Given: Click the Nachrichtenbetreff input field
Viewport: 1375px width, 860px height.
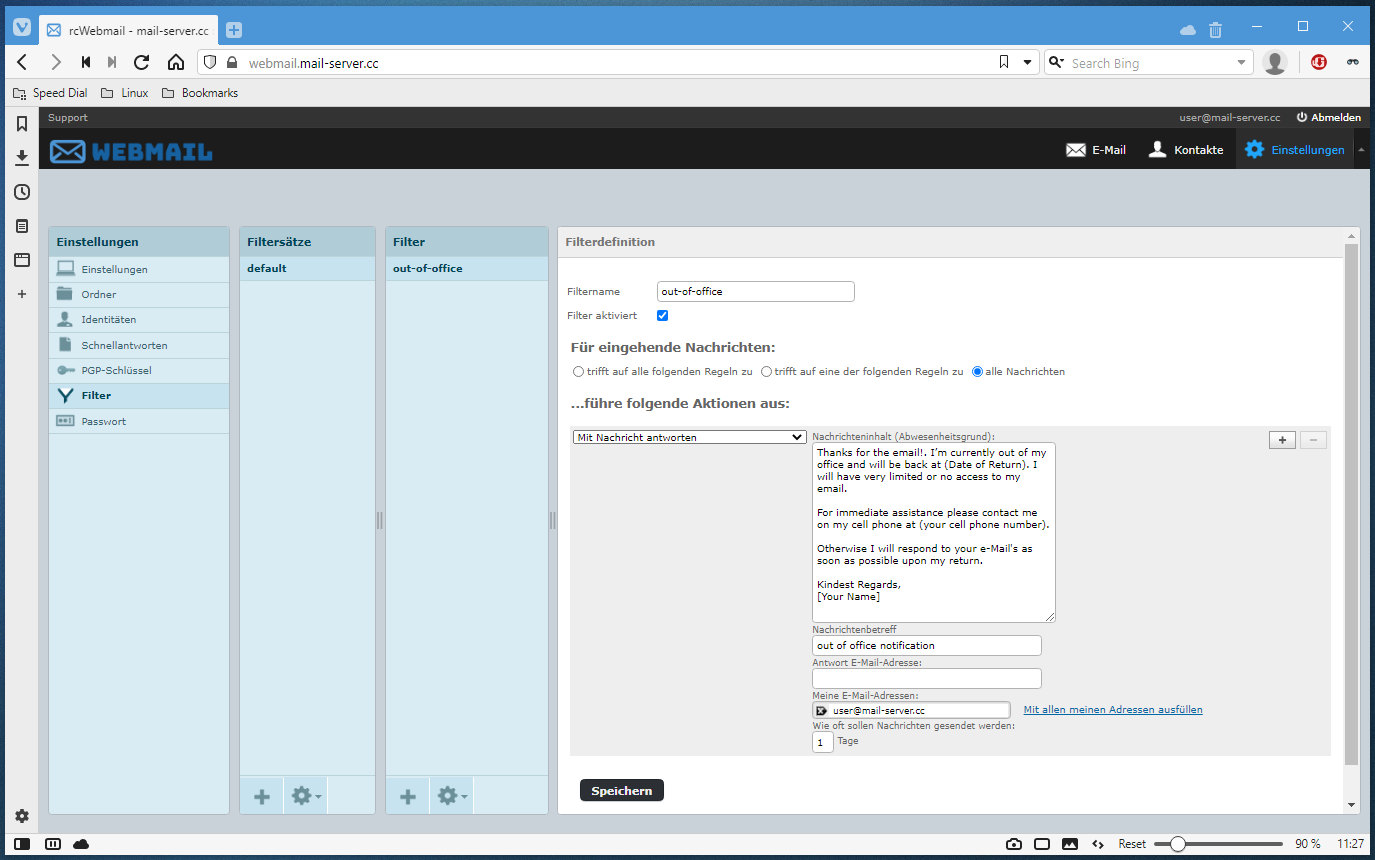Looking at the screenshot, I should pos(926,646).
